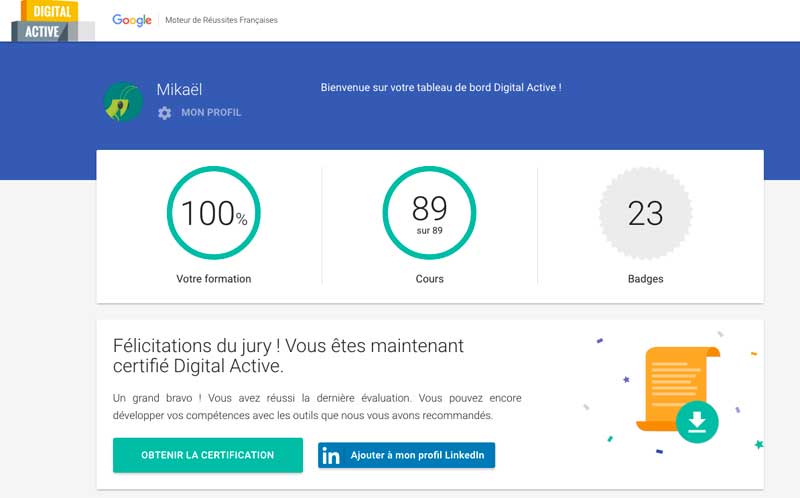
Task: Select the 100% Votre formation progress circle
Action: point(214,213)
